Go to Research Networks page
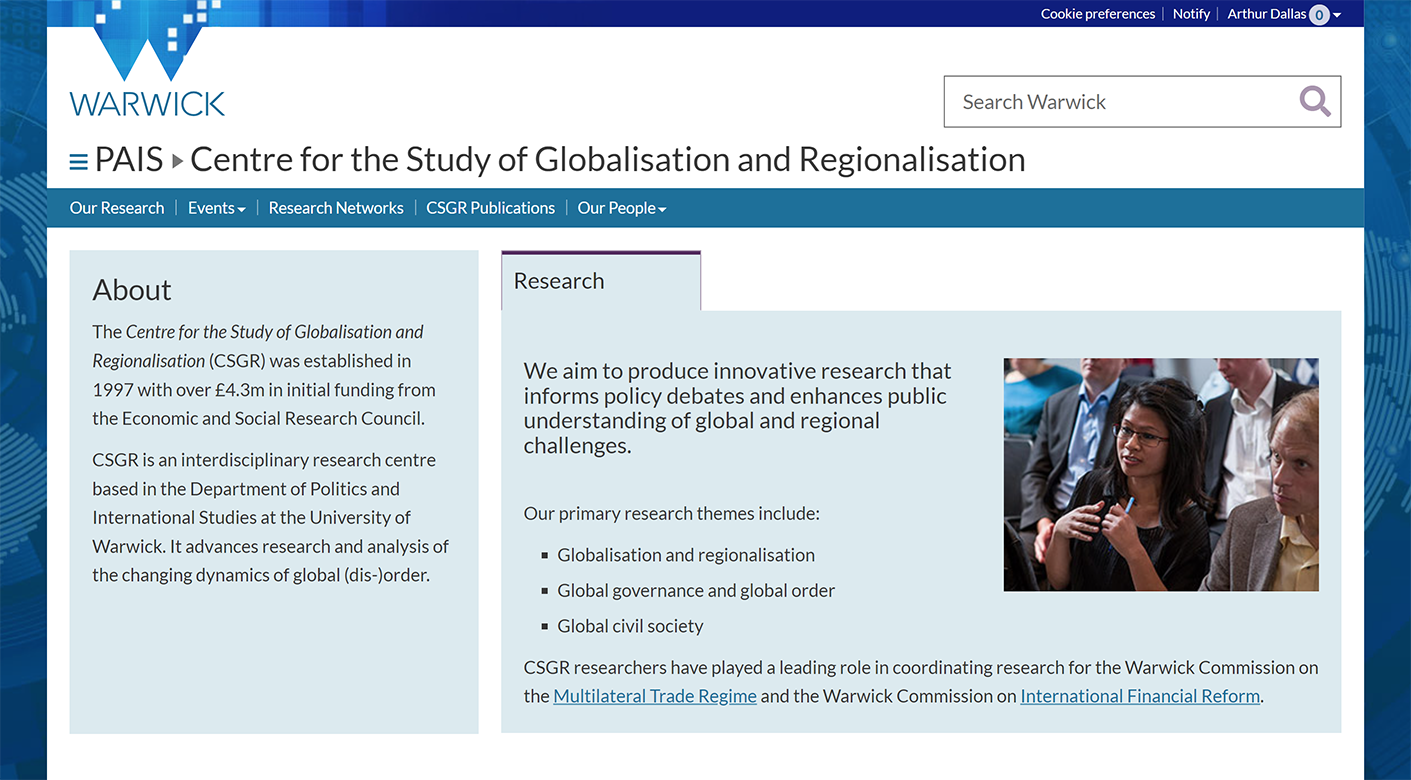 (336, 208)
